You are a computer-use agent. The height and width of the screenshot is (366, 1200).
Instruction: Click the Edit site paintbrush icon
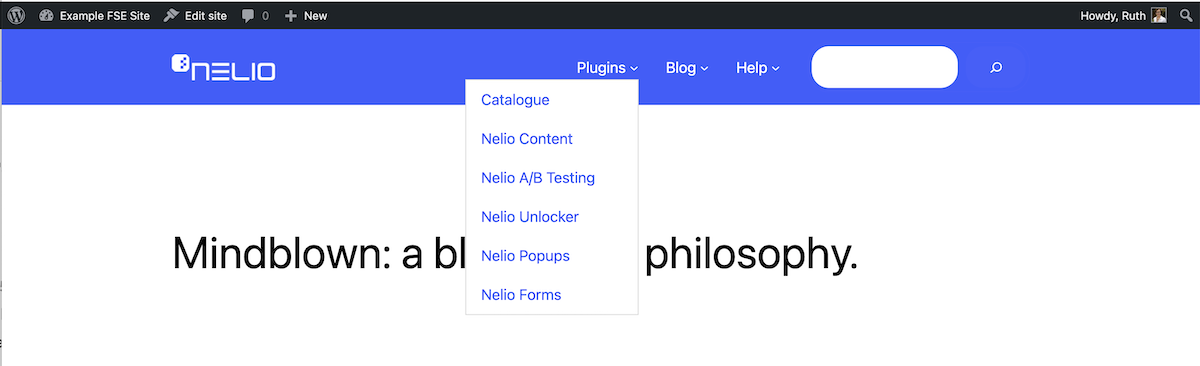(171, 15)
